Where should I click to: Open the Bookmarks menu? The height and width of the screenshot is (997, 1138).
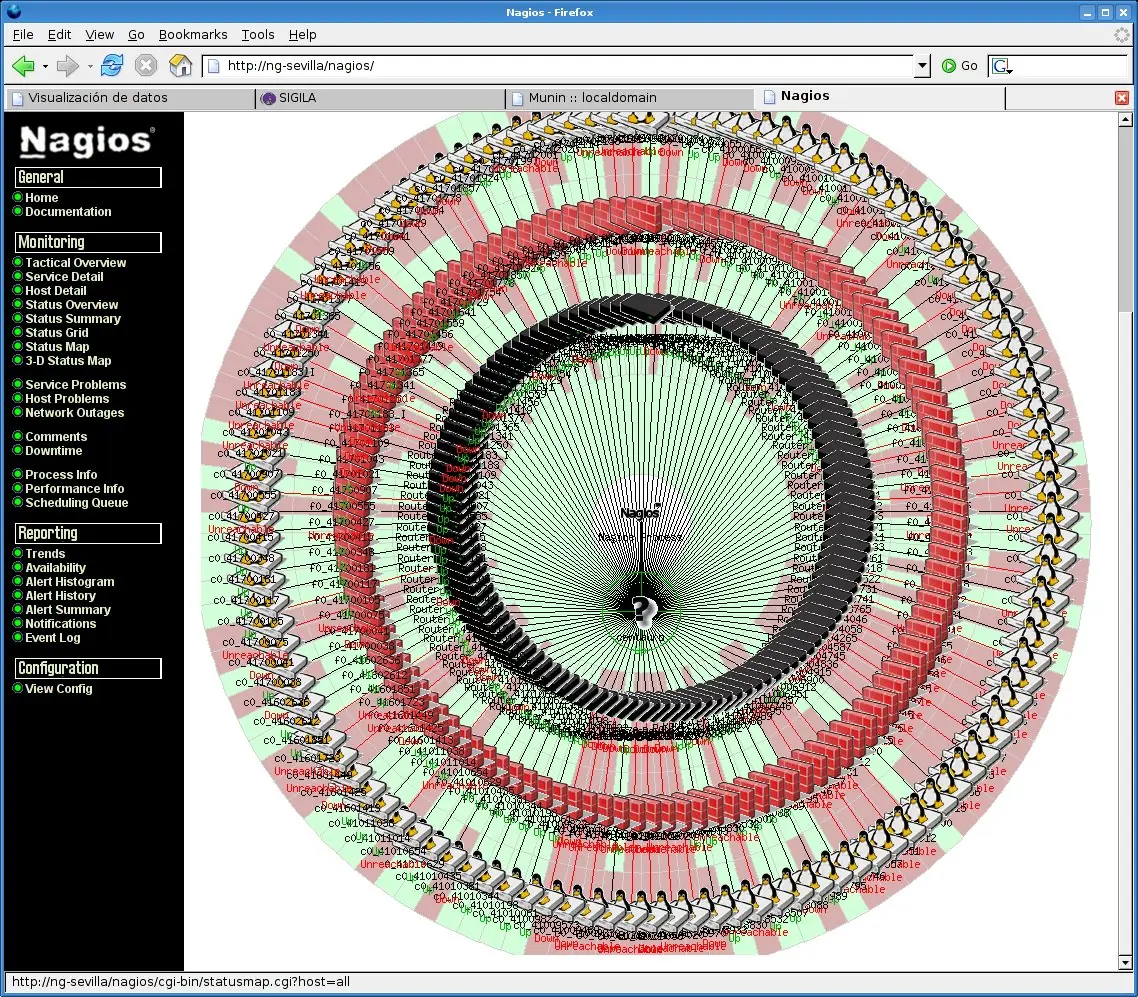click(192, 35)
